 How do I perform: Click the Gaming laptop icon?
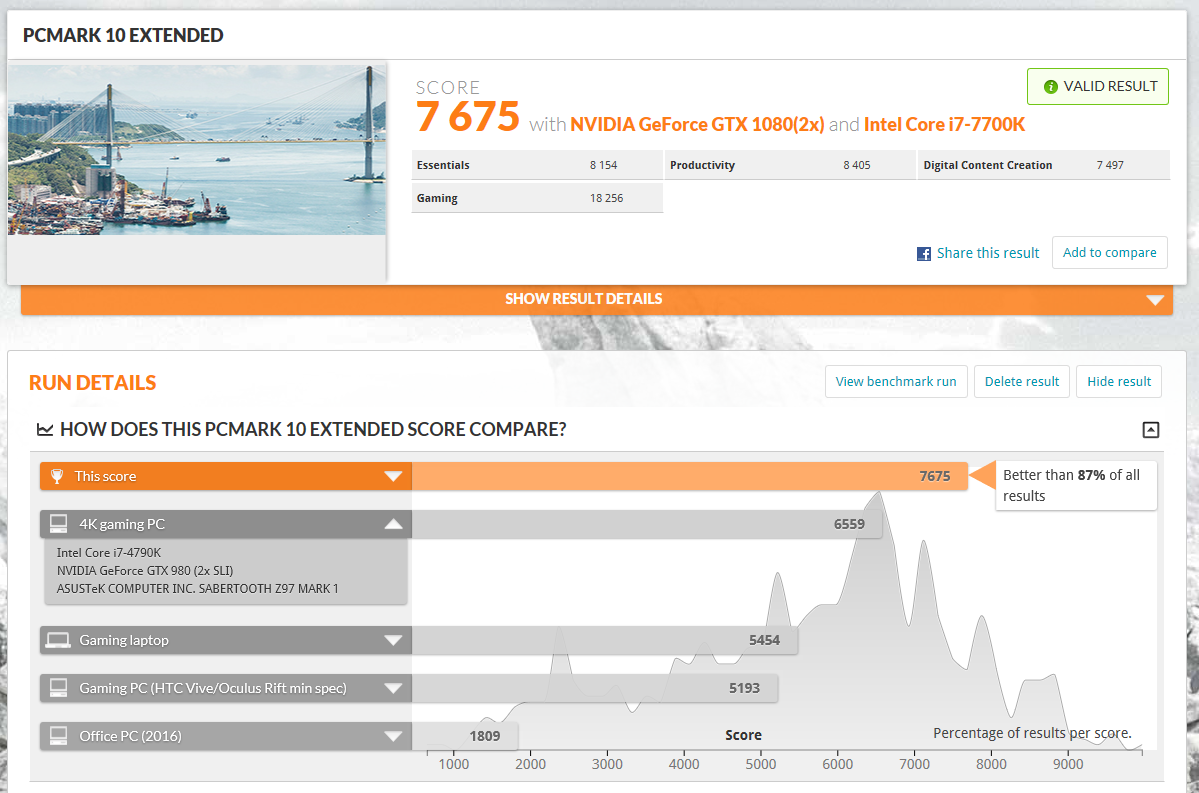58,640
